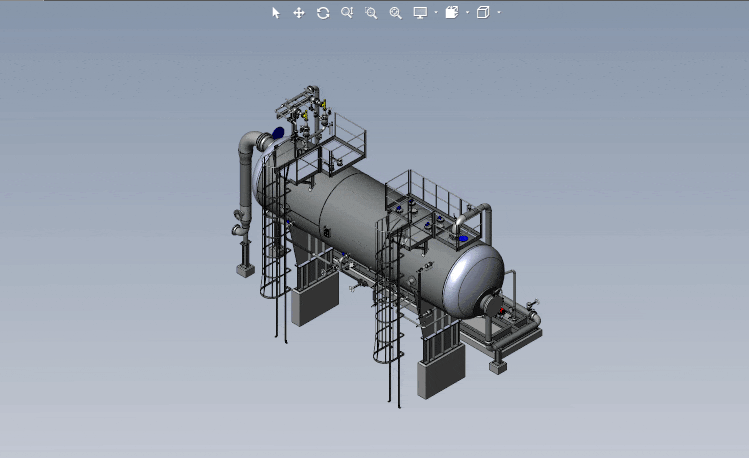This screenshot has width=749, height=458.
Task: Choose the zoom in/out tool
Action: (347, 13)
